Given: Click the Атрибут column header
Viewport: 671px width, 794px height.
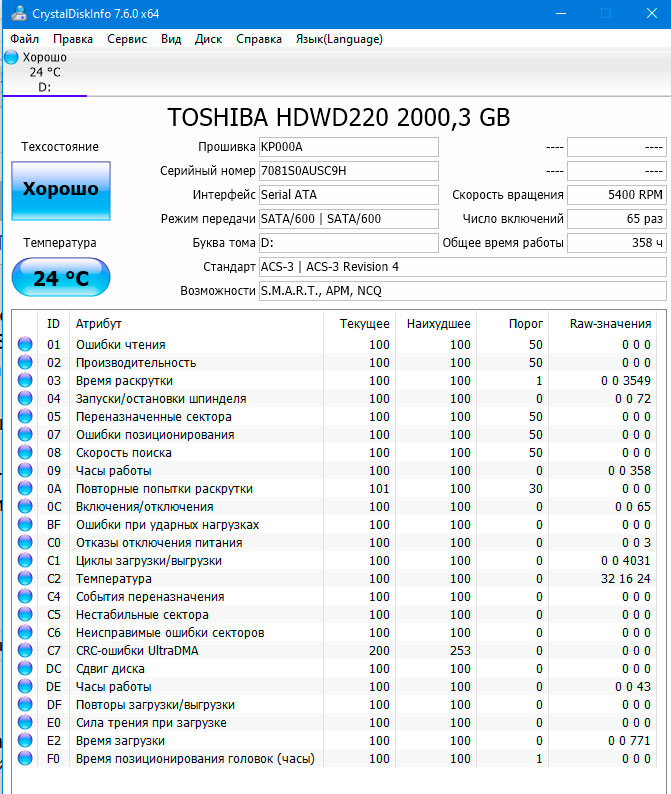Looking at the screenshot, I should point(196,324).
